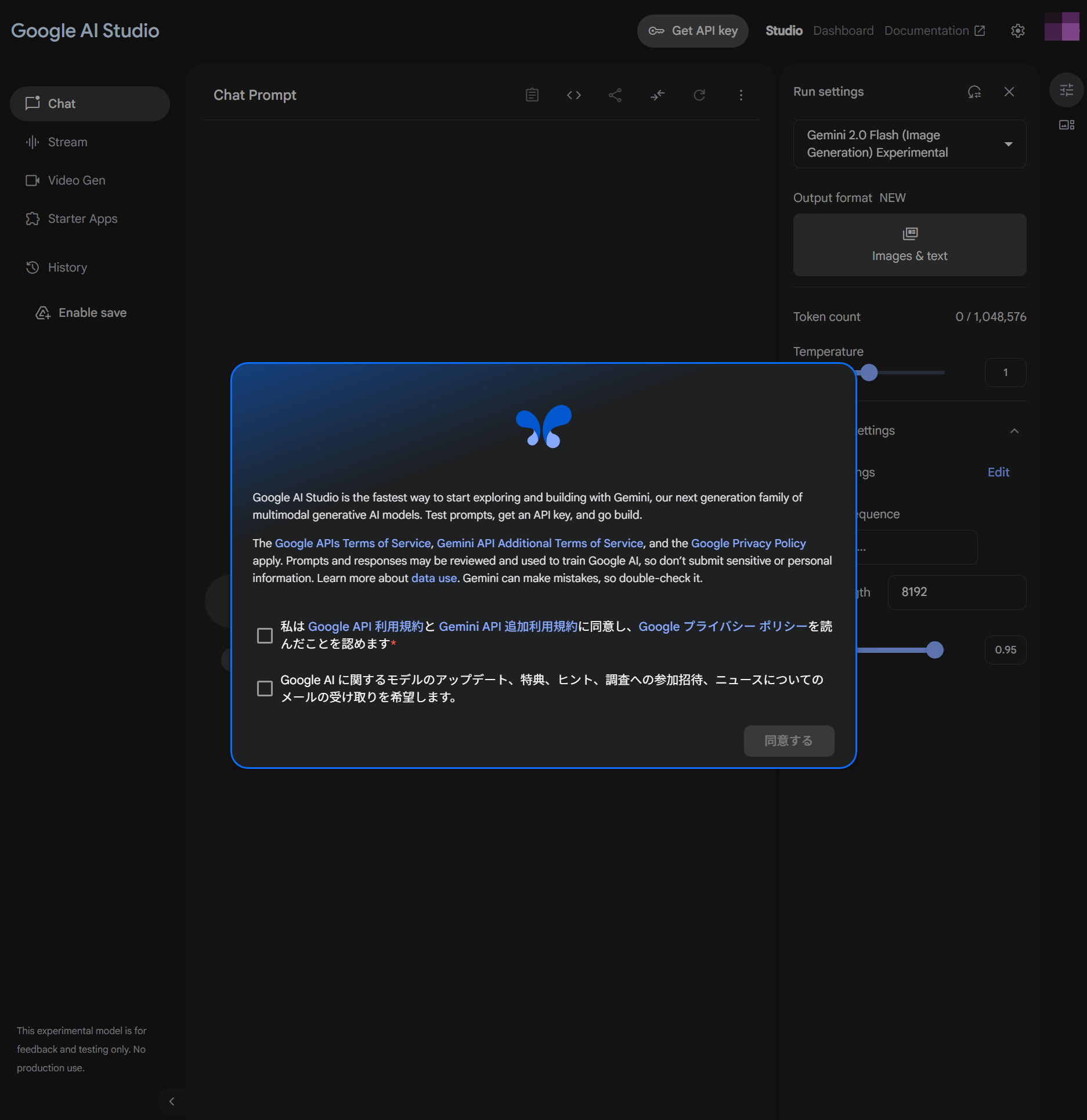Screen dimensions: 1087x1120
Task: Select Chat in the sidebar
Action: tap(90, 104)
